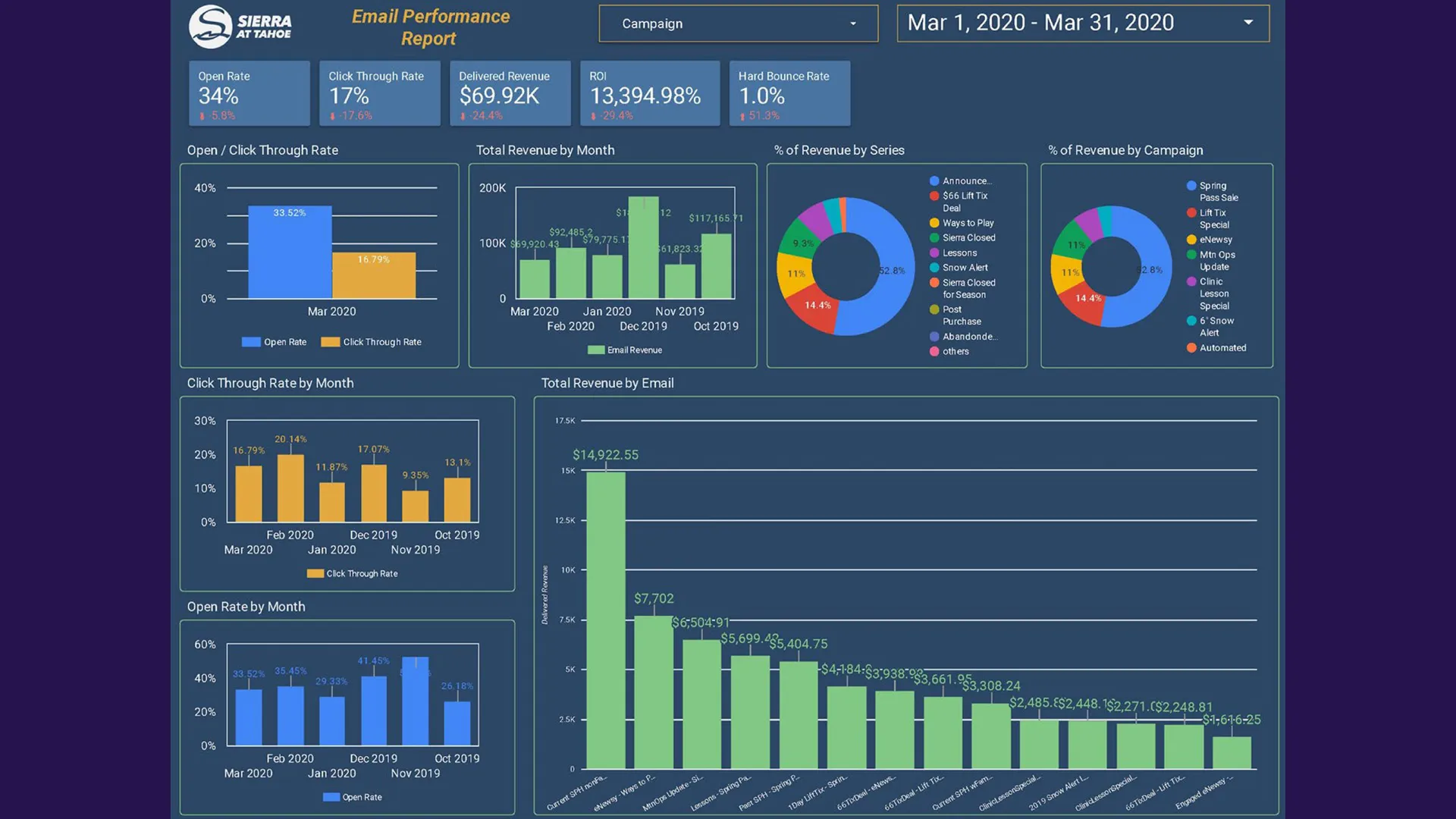Select the Abandonde... legend entry
The height and width of the screenshot is (819, 1456).
click(x=964, y=337)
